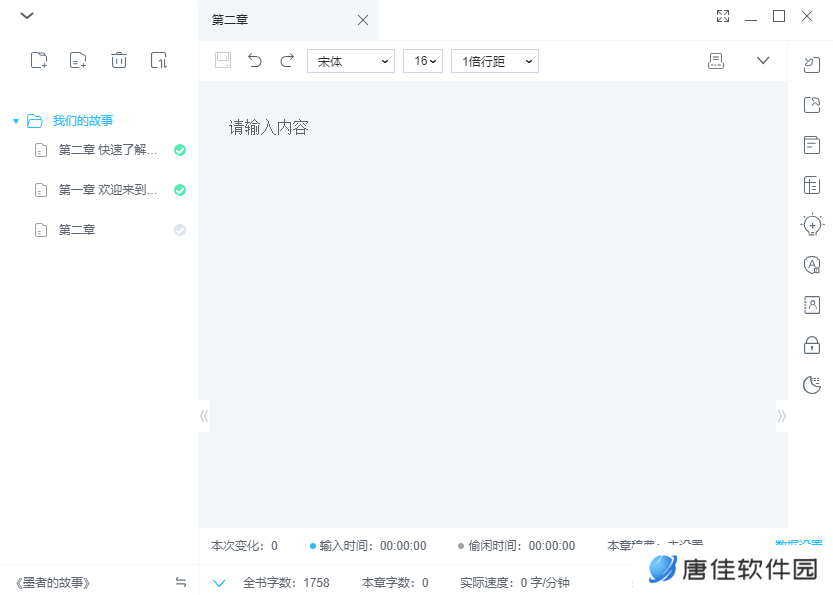The height and width of the screenshot is (595, 833).
Task: Click the 实际速度: 0 字/分钟 text
Action: pos(515,583)
